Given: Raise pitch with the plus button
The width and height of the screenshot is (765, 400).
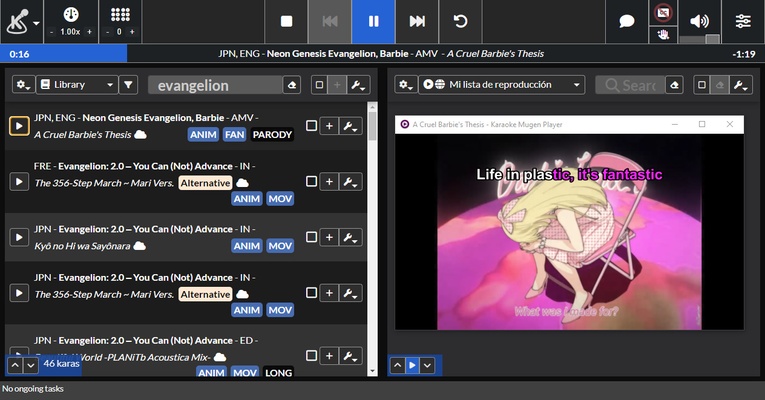Looking at the screenshot, I should [132, 32].
